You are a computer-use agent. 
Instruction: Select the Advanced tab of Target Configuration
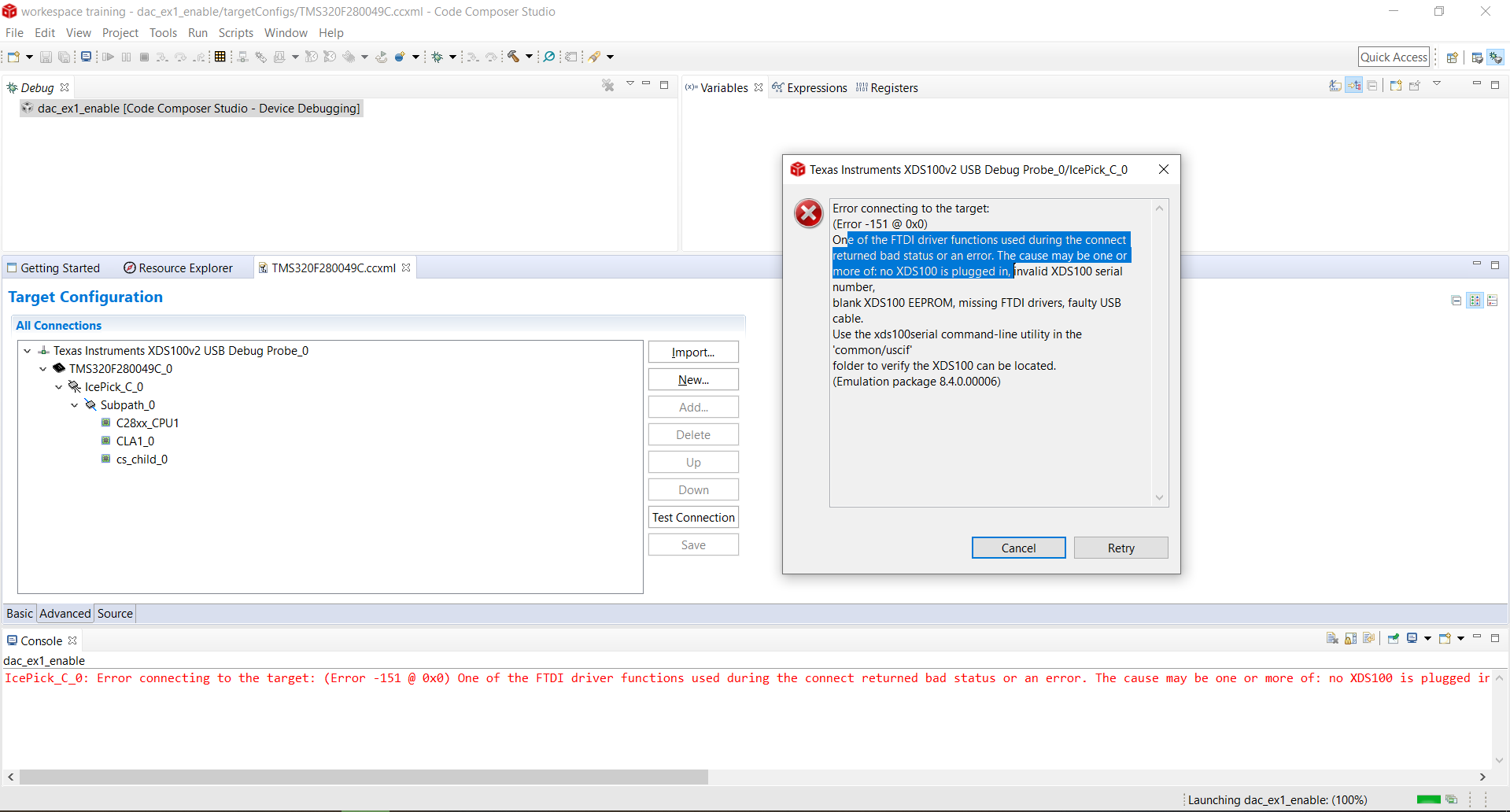[65, 614]
